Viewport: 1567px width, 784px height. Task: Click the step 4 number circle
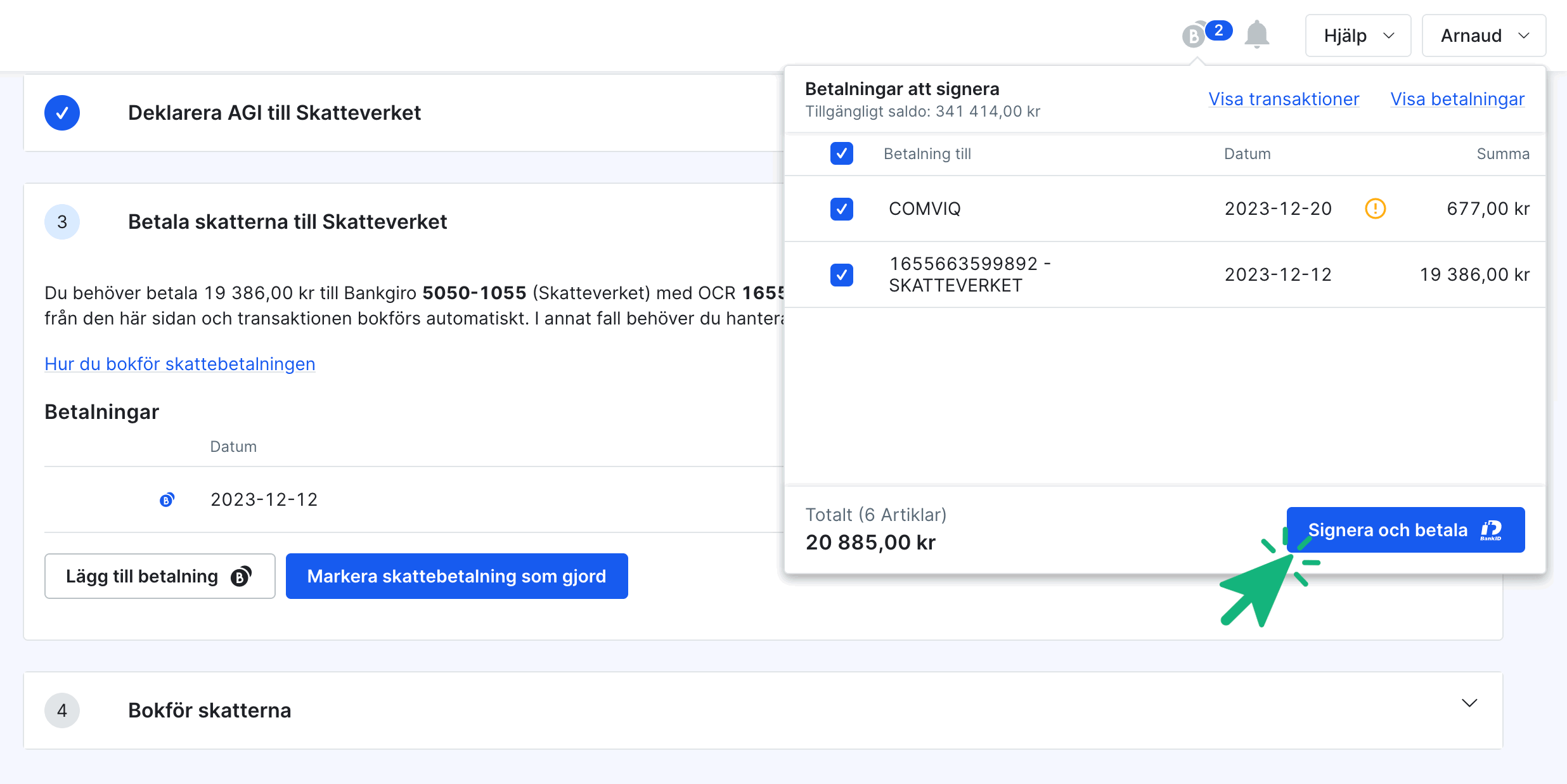coord(62,710)
